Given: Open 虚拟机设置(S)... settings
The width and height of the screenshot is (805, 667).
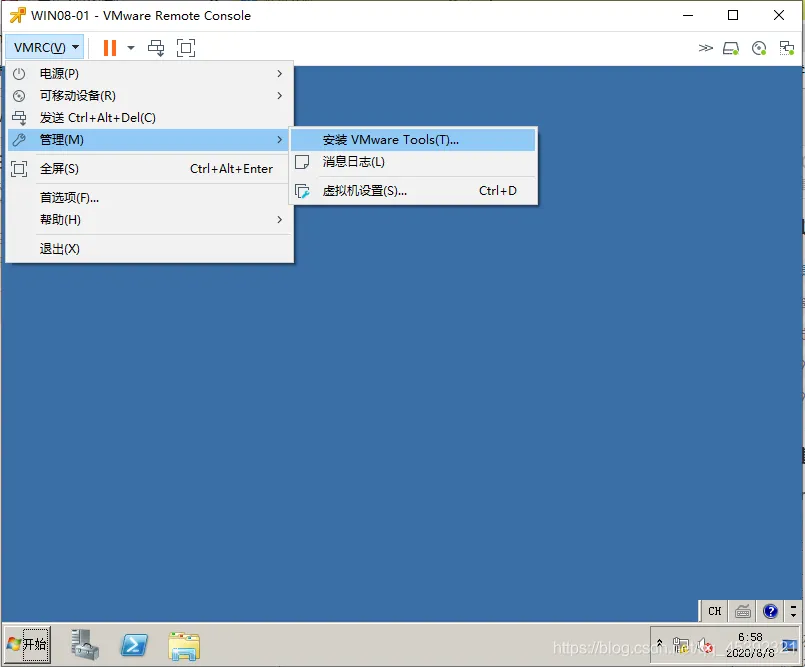Looking at the screenshot, I should pyautogui.click(x=413, y=191).
